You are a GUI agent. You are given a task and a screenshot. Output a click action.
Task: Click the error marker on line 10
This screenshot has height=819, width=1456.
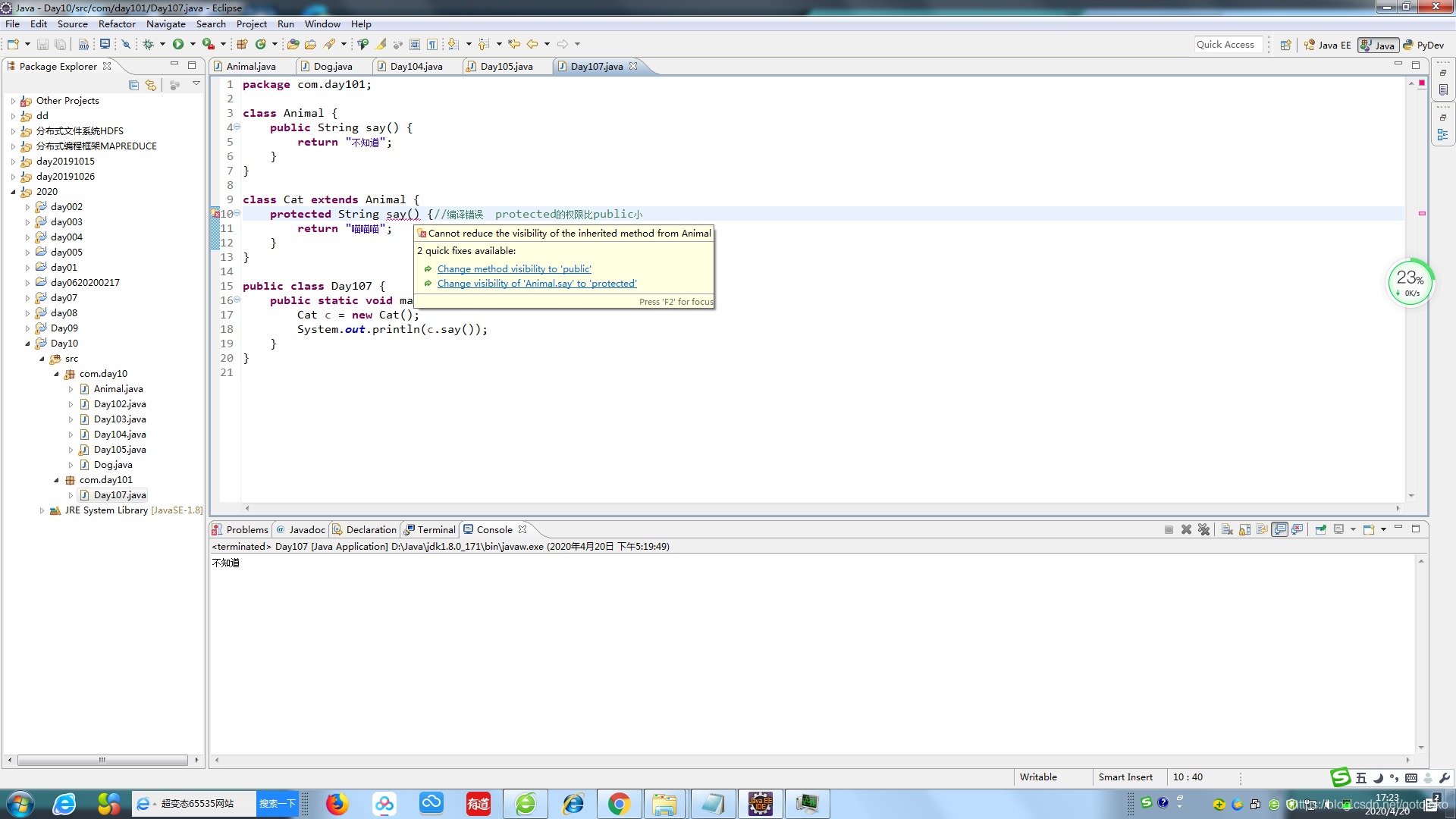[216, 215]
